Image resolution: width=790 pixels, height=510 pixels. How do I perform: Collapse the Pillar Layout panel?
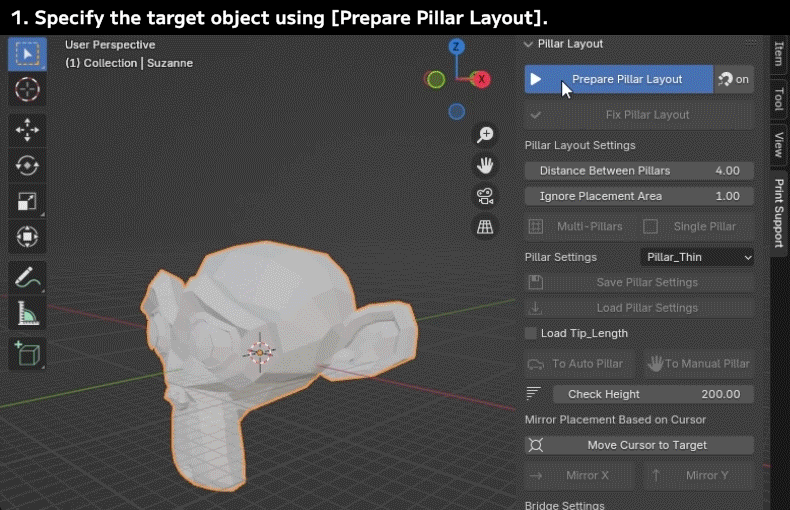[x=528, y=44]
